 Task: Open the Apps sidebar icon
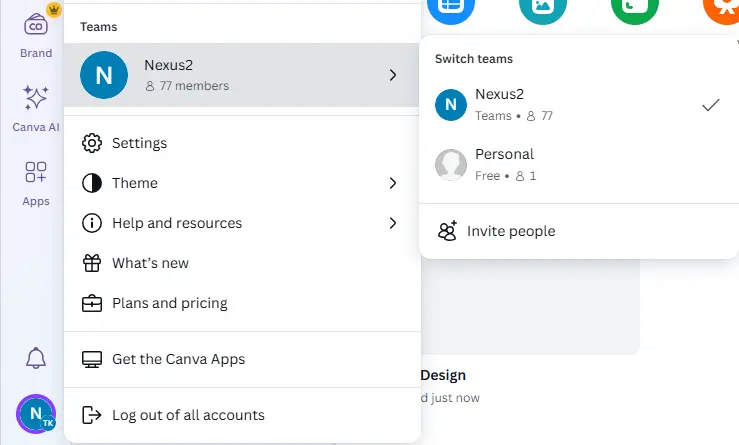point(36,172)
